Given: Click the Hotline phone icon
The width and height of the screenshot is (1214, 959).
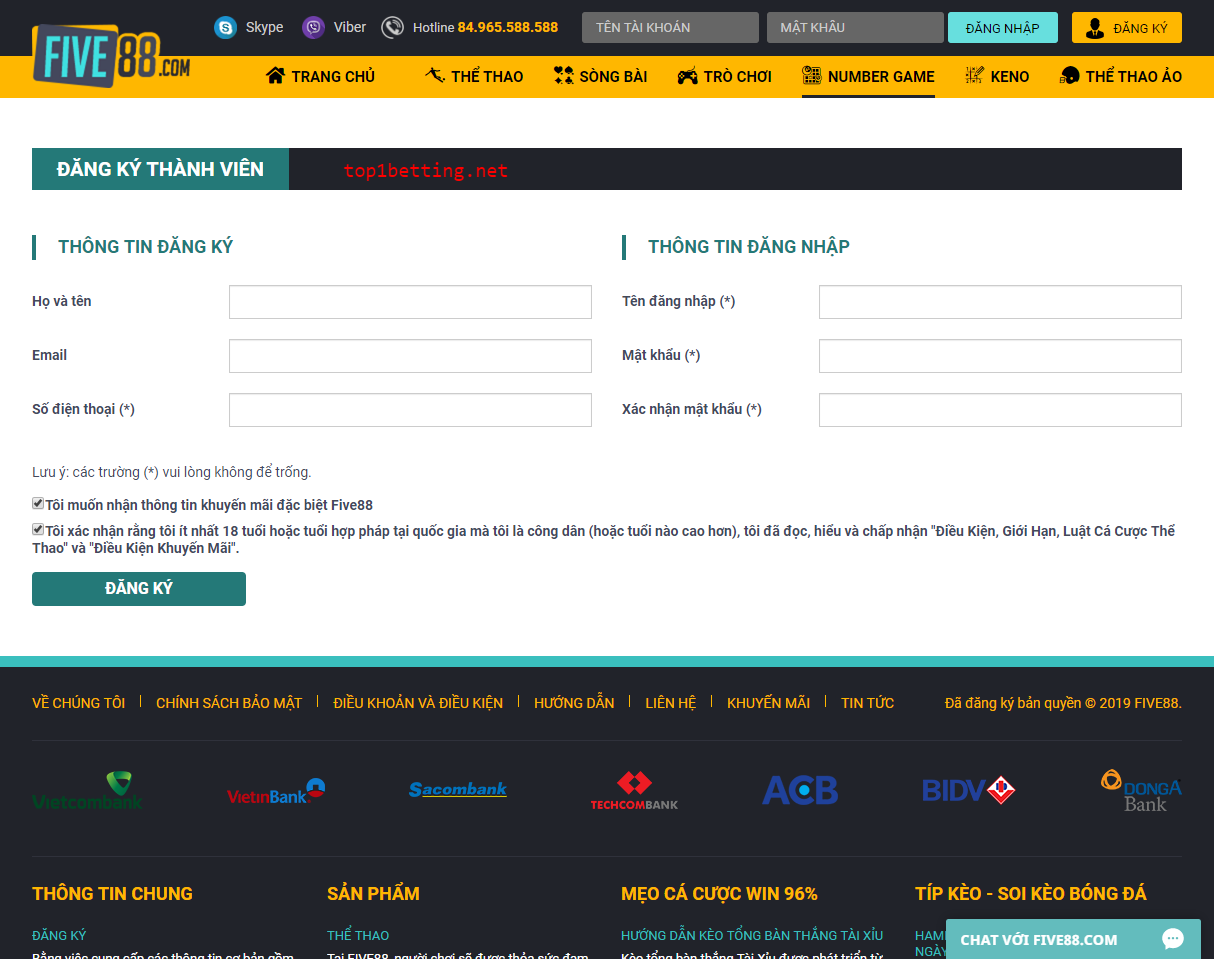Looking at the screenshot, I should click(393, 27).
